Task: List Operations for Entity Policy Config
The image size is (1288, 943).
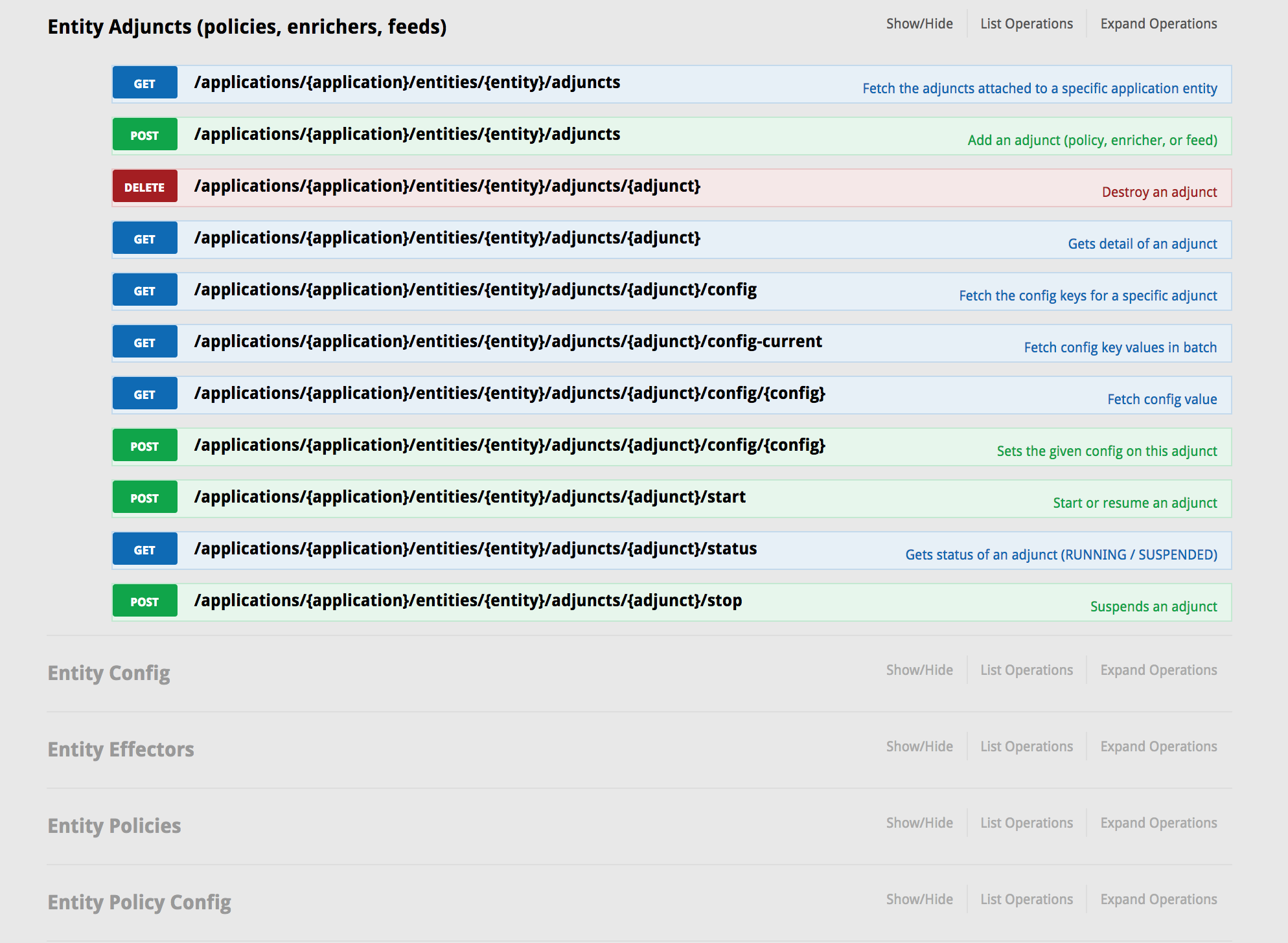Action: [1026, 900]
